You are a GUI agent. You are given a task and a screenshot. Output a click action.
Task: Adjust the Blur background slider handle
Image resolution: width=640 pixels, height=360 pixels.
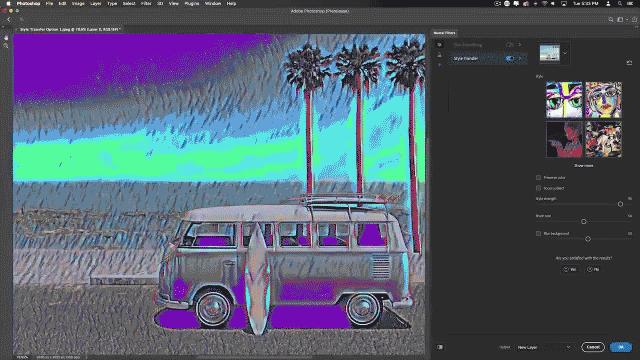pyautogui.click(x=588, y=239)
